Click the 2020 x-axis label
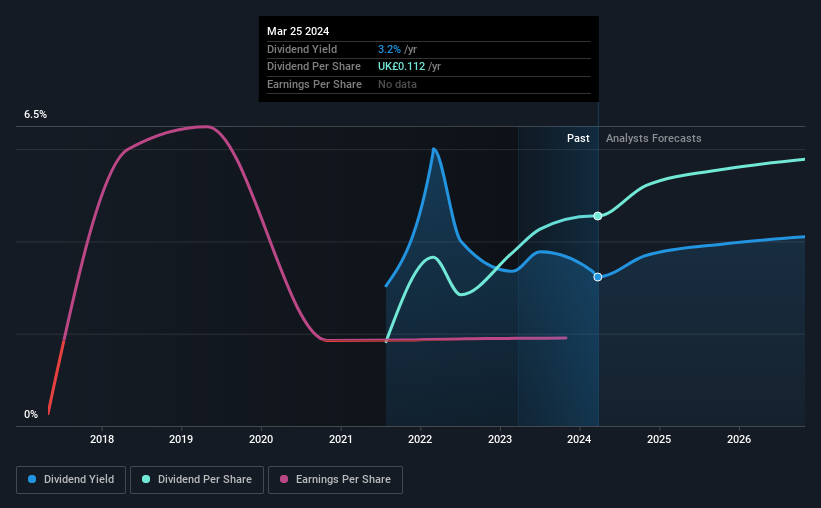 (x=261, y=439)
